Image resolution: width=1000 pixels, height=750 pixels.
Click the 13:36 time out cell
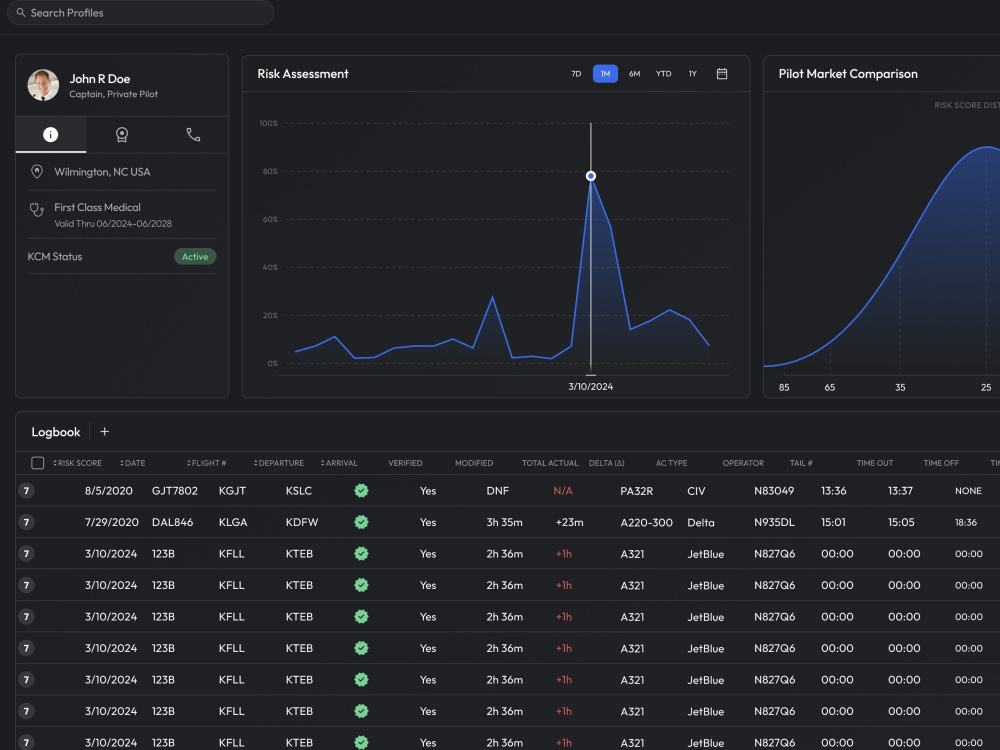pos(834,490)
